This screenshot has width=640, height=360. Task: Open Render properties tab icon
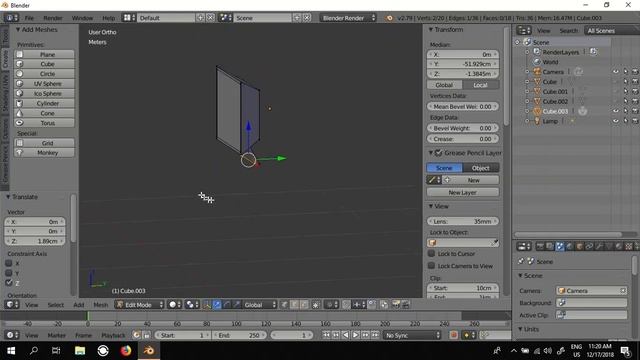[x=540, y=247]
